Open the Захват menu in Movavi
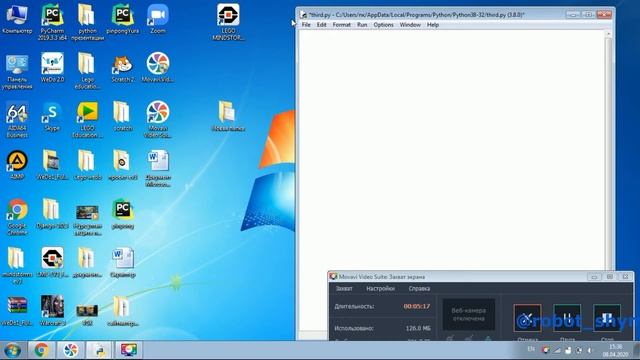 (x=344, y=289)
